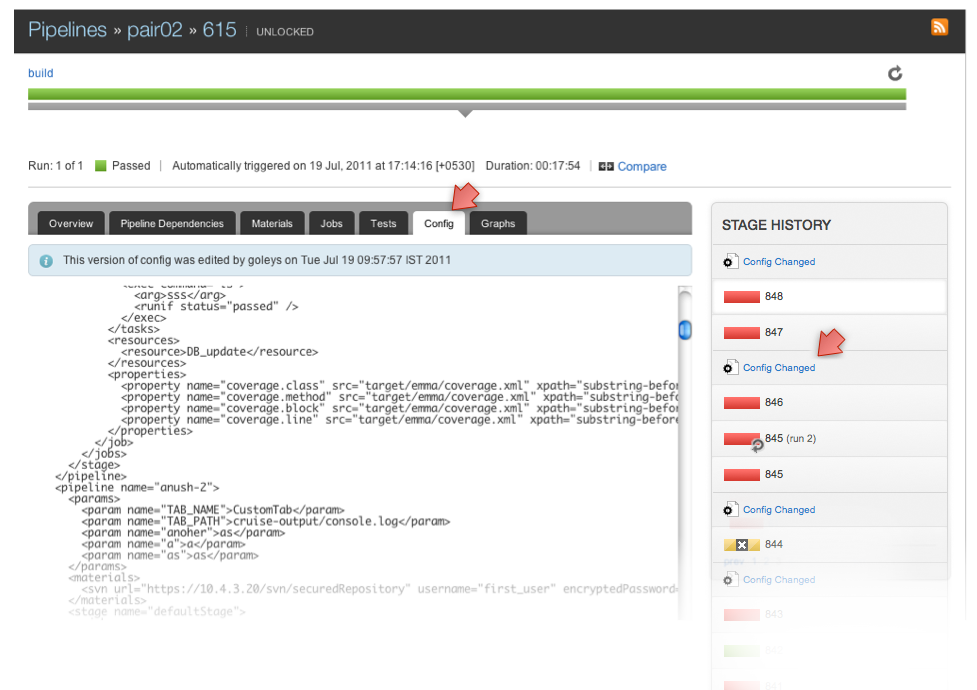Click the RSS feed icon
The height and width of the screenshot is (690, 977).
pos(939,28)
